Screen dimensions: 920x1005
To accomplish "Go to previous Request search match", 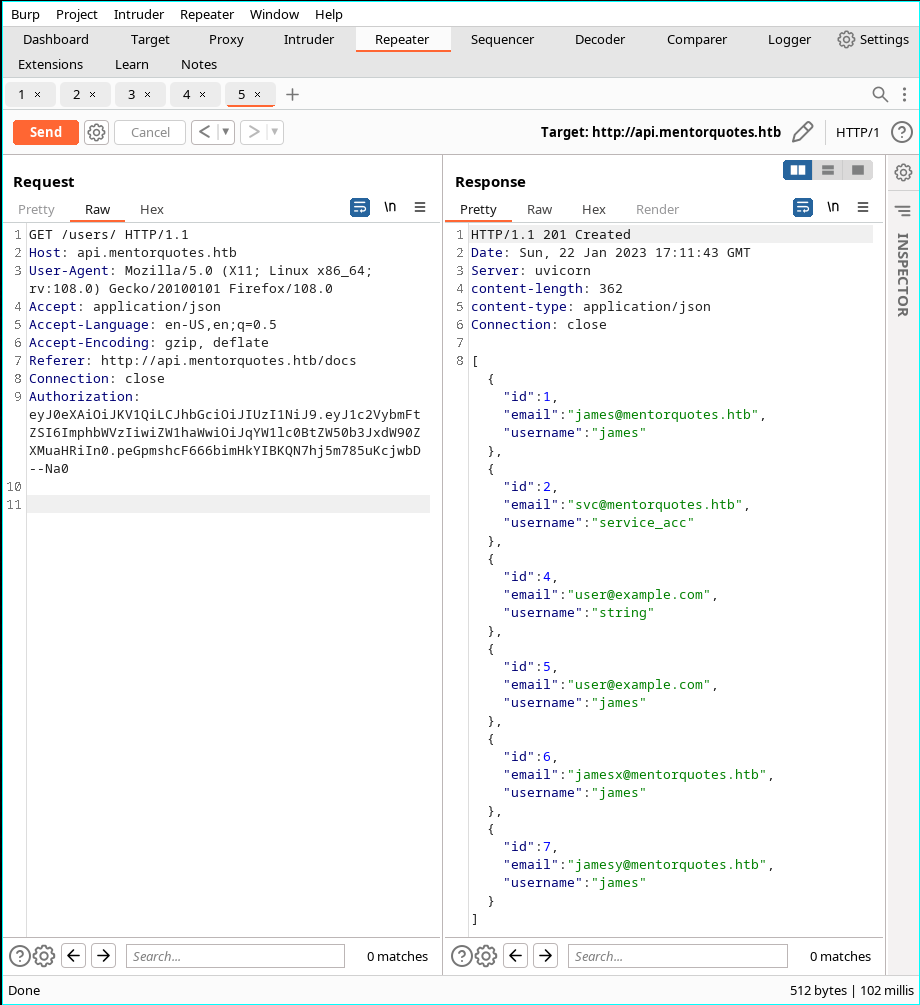I will [74, 956].
